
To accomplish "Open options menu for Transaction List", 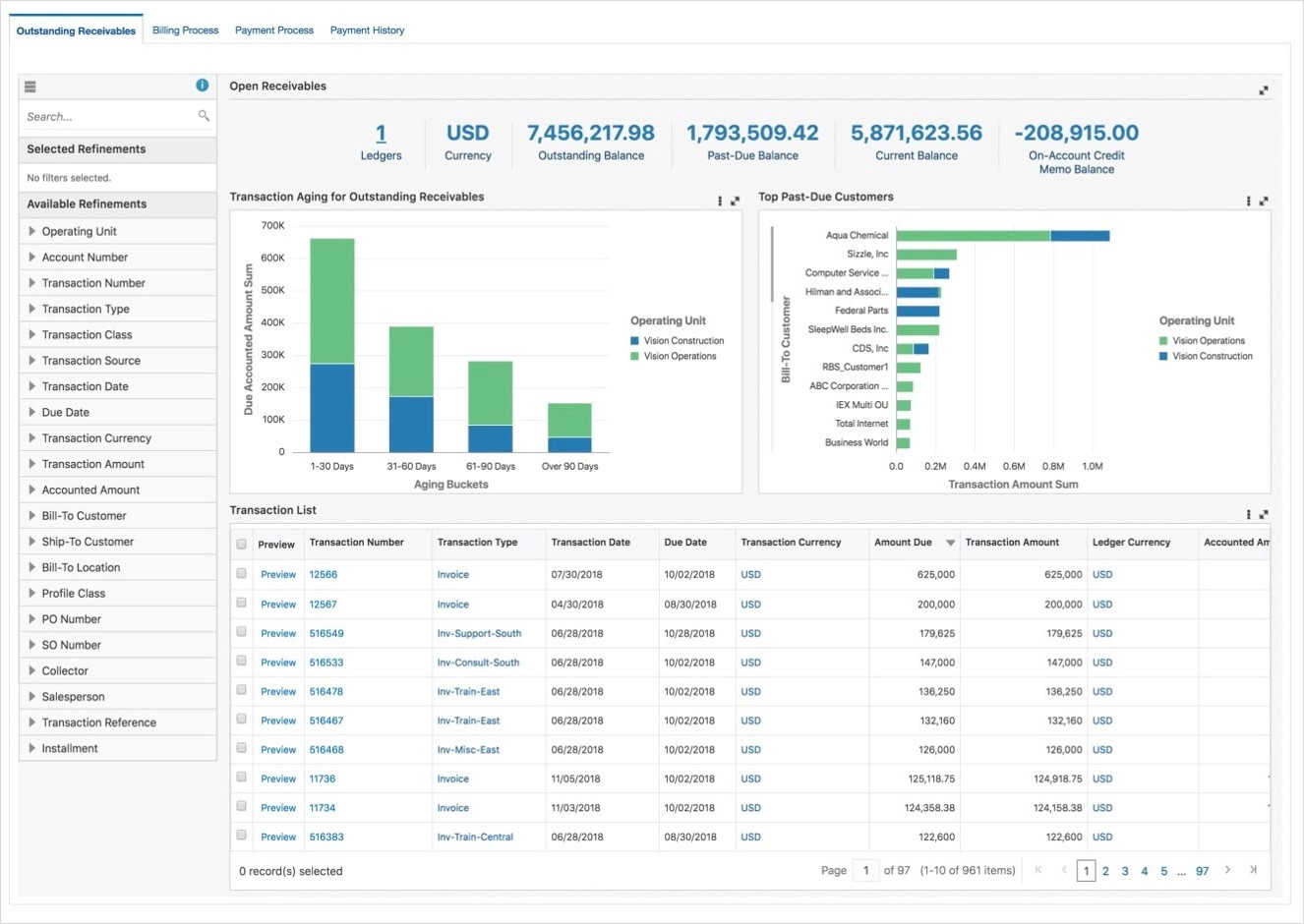I will click(x=1249, y=514).
